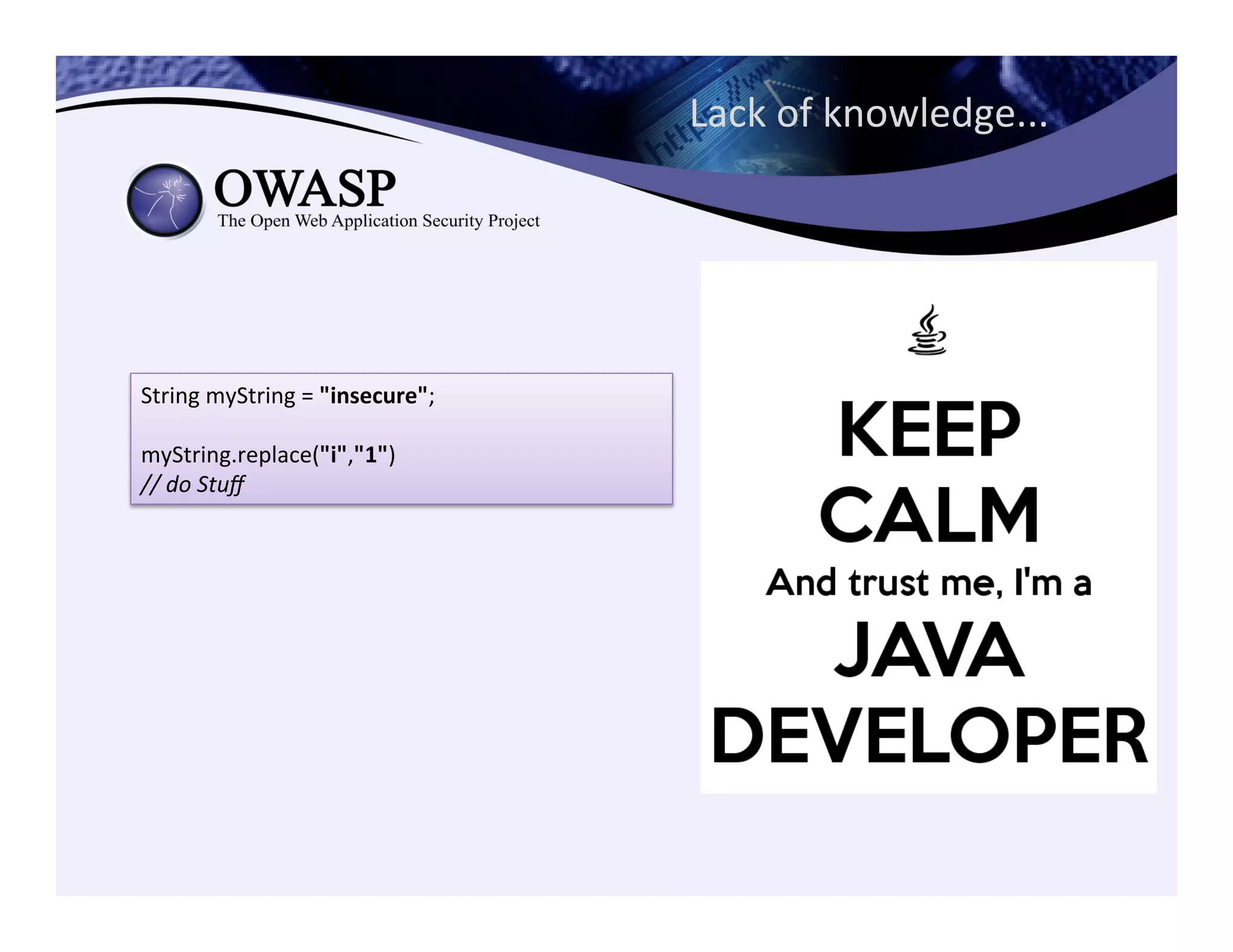Image resolution: width=1233 pixels, height=952 pixels.
Task: Click 'And trust me, I'm a' text
Action: [928, 583]
